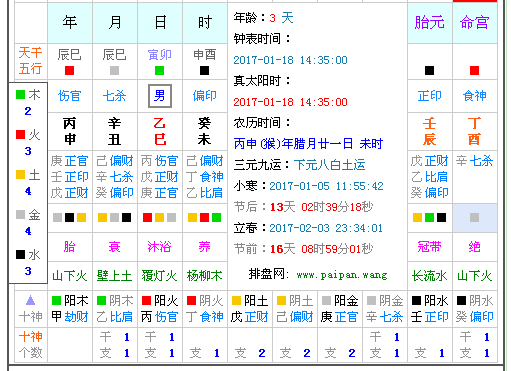Click 乙 比肩 in the ten gods row
The image size is (511, 371).
[x=115, y=317]
